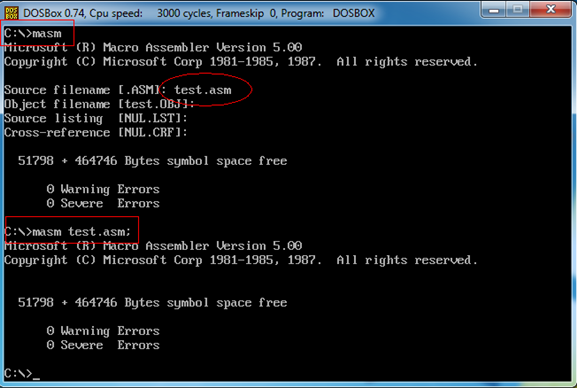Minimize the DOSBox window

(493, 10)
